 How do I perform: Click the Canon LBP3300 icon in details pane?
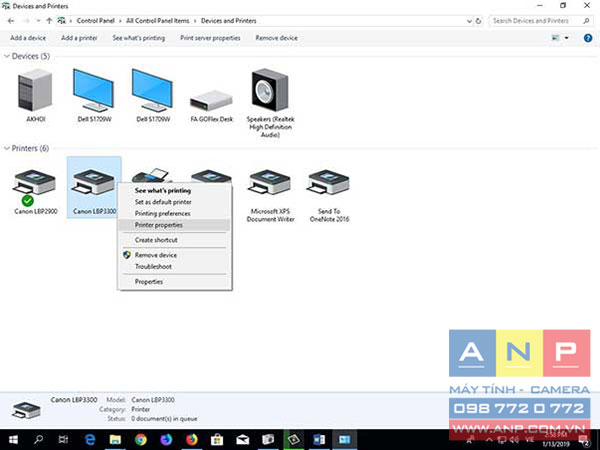pyautogui.click(x=26, y=410)
